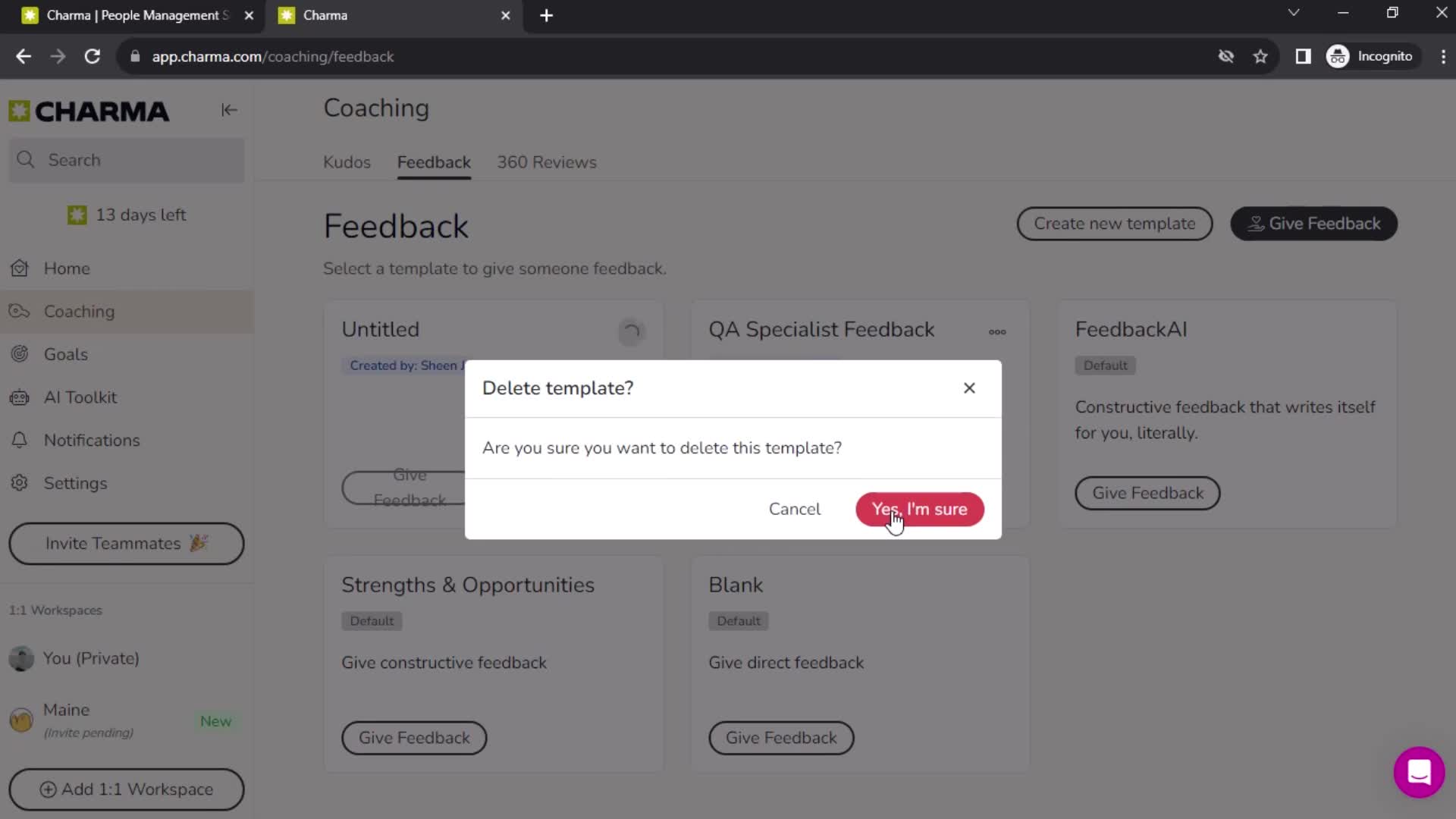Click Strengths & Opportunities template title
This screenshot has width=1456, height=819.
click(468, 585)
